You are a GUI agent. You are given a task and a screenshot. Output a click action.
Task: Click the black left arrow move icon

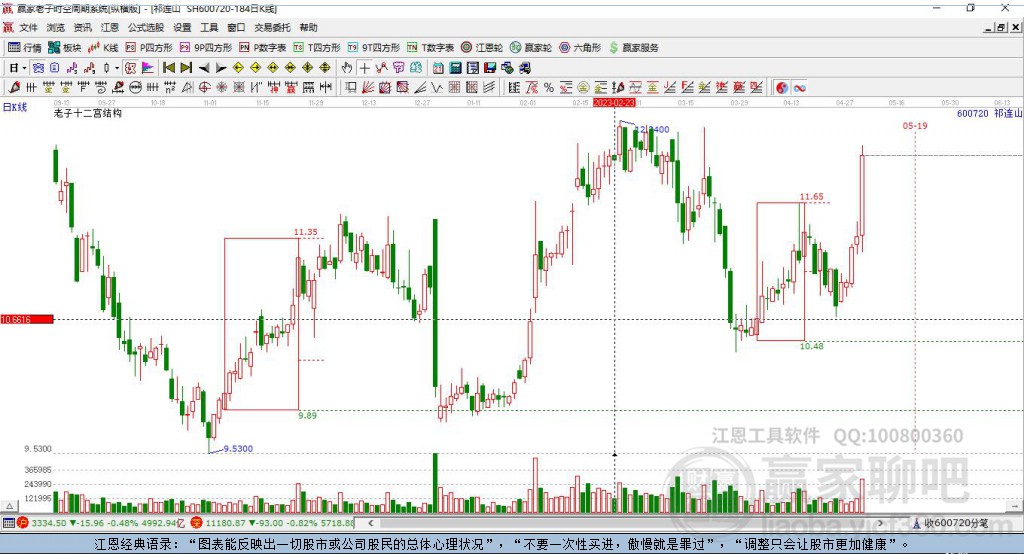click(204, 68)
